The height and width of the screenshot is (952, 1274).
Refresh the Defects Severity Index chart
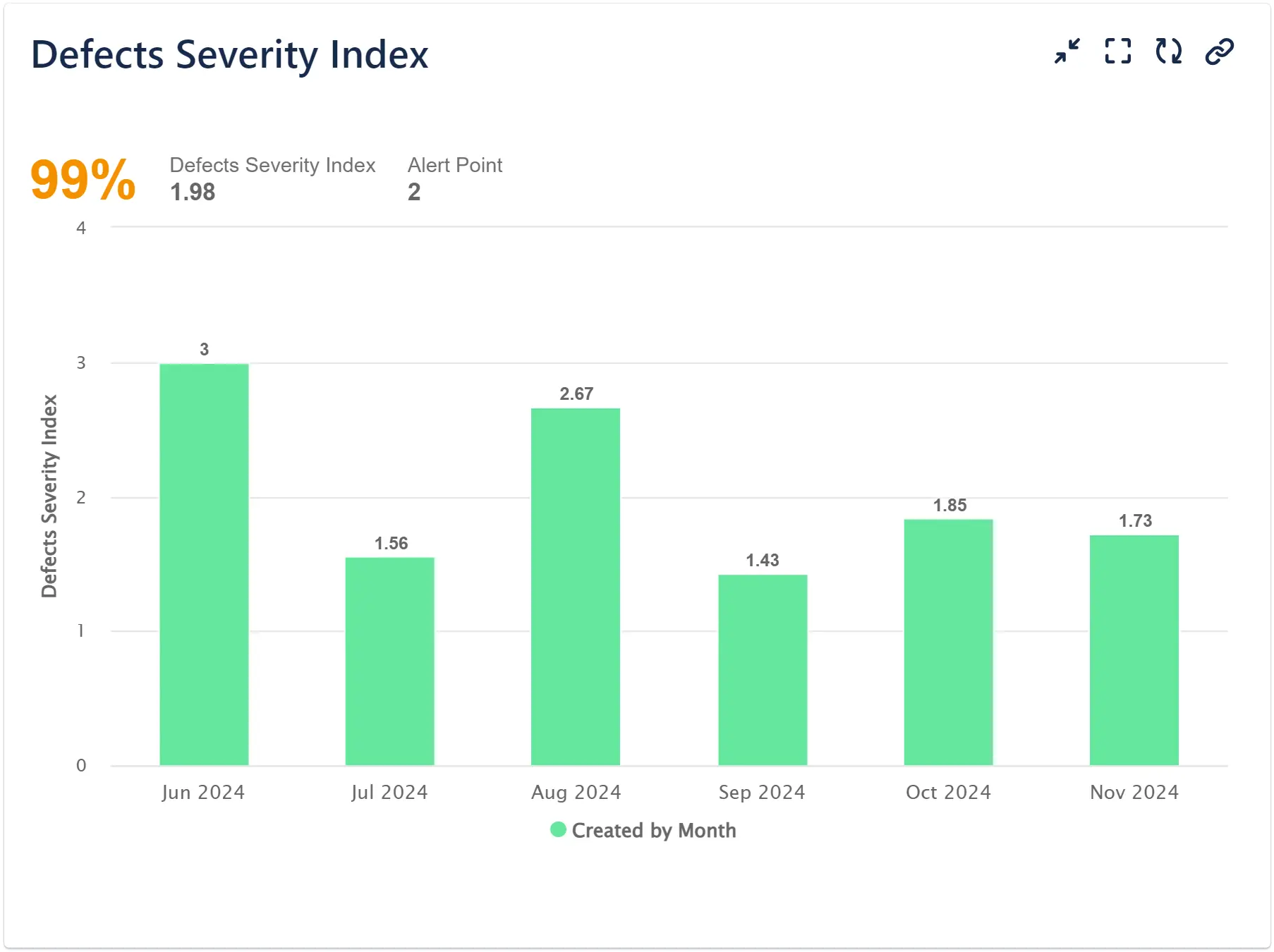pos(1168,51)
